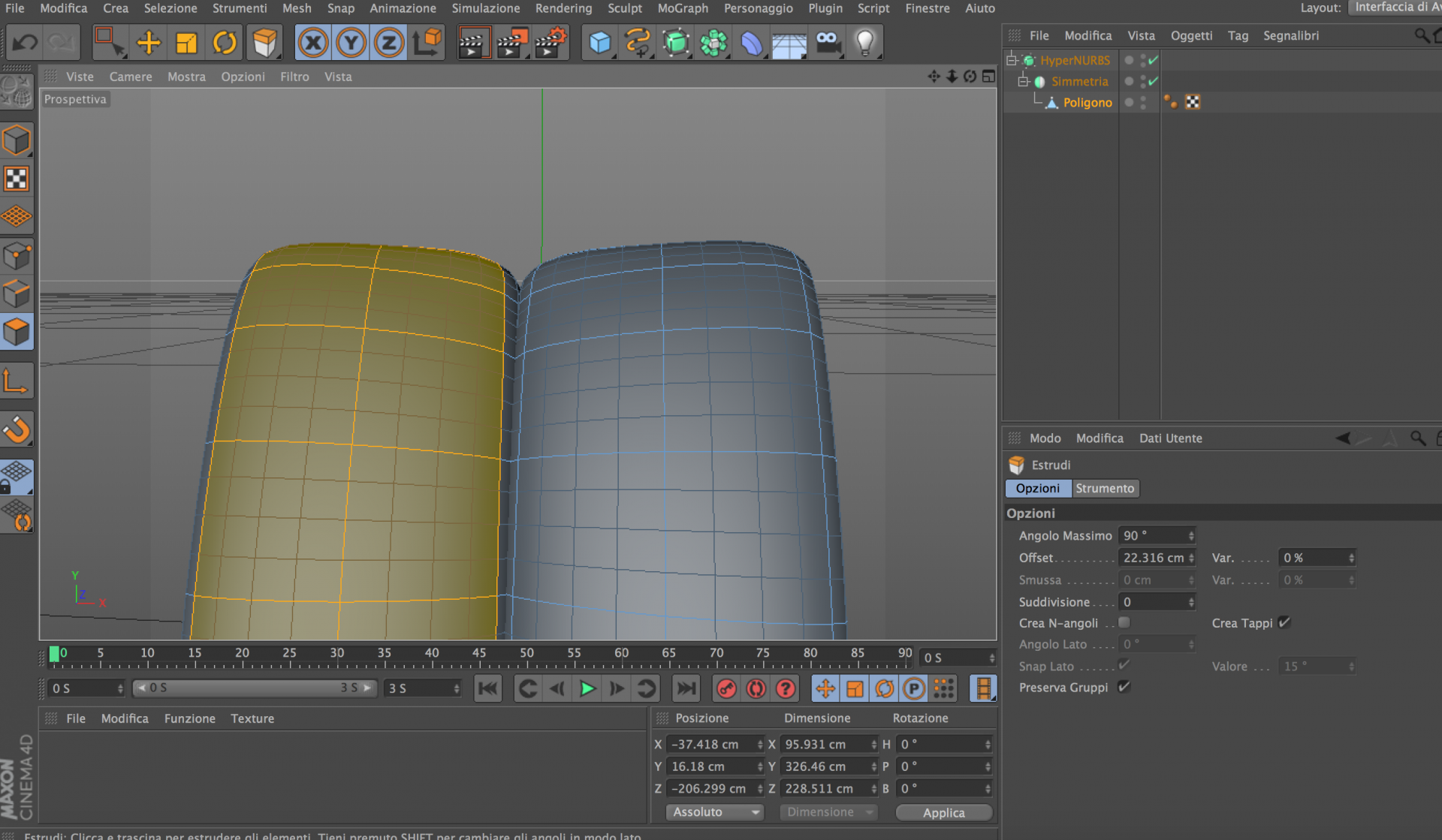Render the active view
This screenshot has width=1442, height=840.
pos(474,43)
